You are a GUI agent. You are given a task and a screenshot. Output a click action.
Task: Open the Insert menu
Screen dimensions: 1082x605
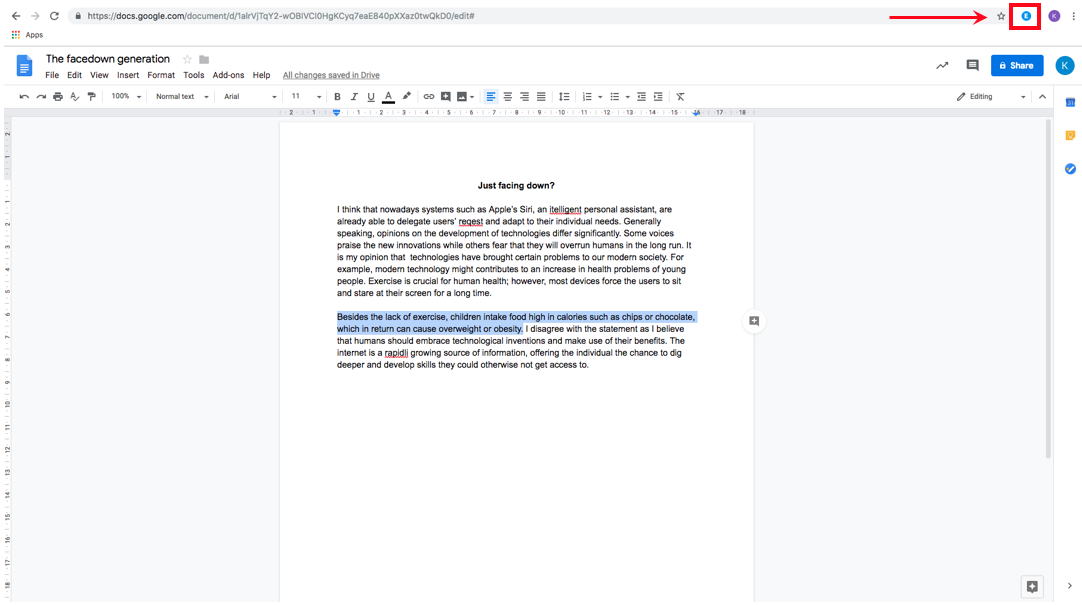(x=128, y=75)
